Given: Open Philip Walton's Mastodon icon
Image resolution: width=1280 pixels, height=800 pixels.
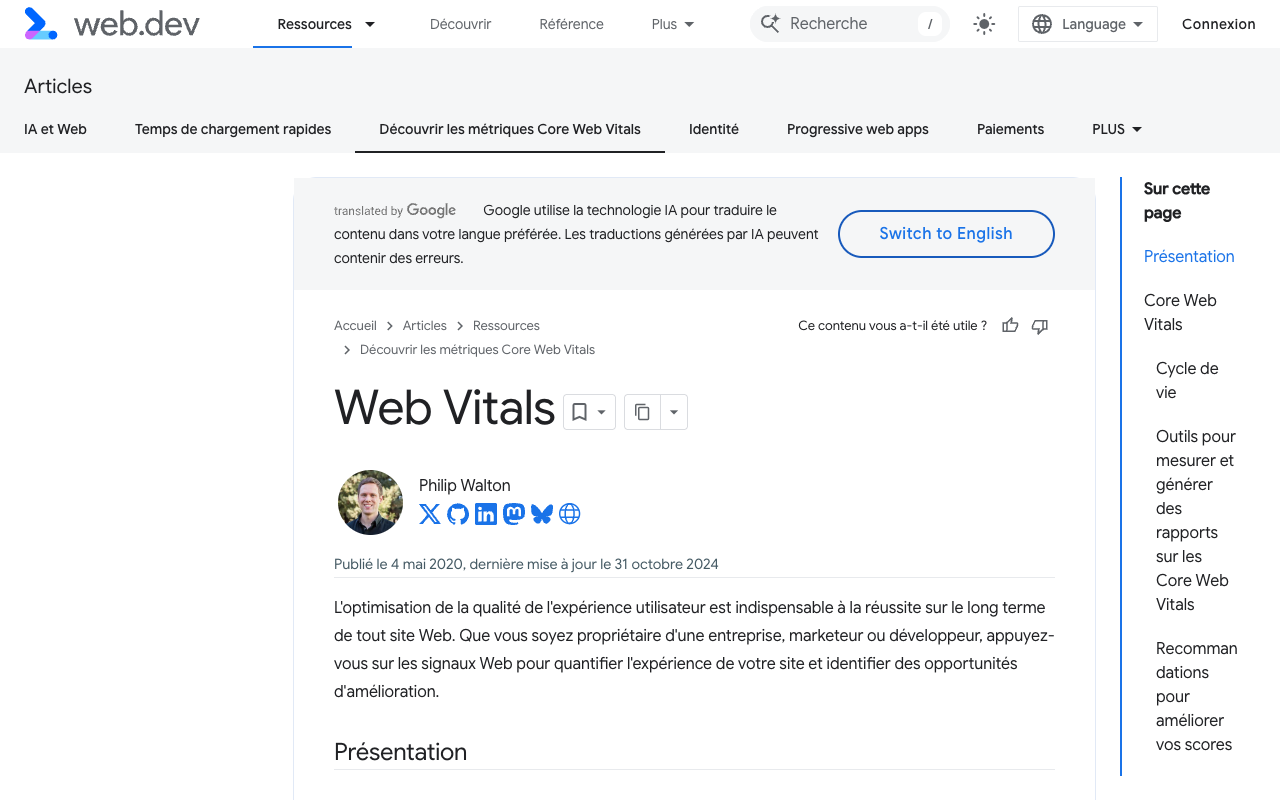Looking at the screenshot, I should (514, 514).
